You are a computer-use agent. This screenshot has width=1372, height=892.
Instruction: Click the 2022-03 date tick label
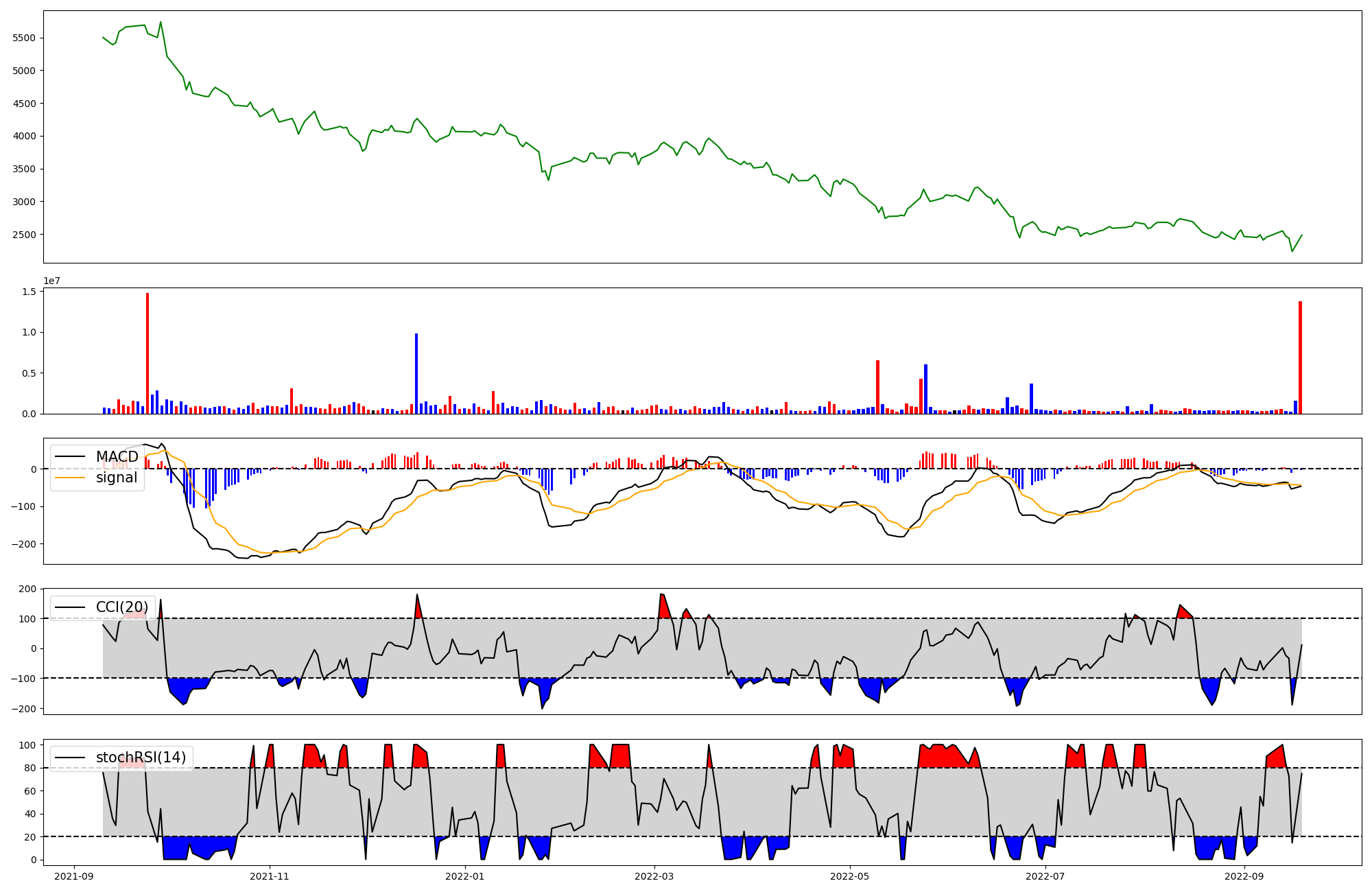tap(654, 876)
